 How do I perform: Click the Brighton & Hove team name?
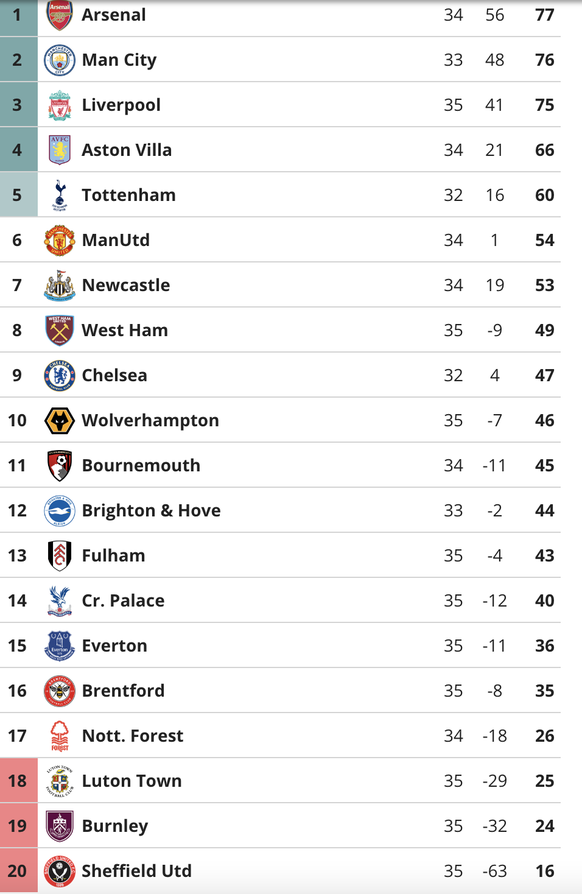tap(151, 510)
